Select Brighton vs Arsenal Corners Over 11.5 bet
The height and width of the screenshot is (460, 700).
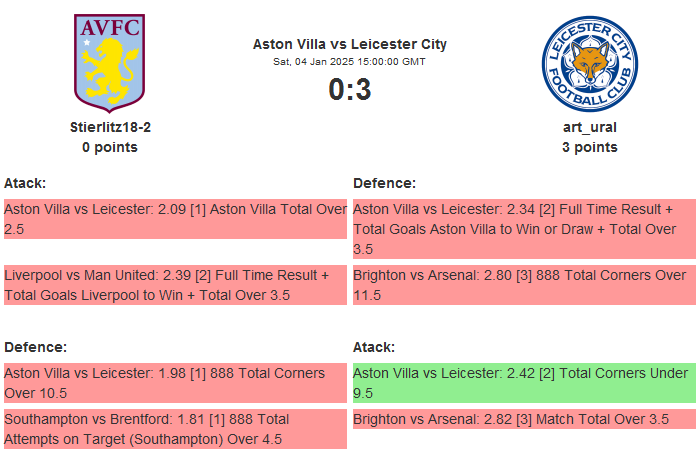pyautogui.click(x=524, y=284)
